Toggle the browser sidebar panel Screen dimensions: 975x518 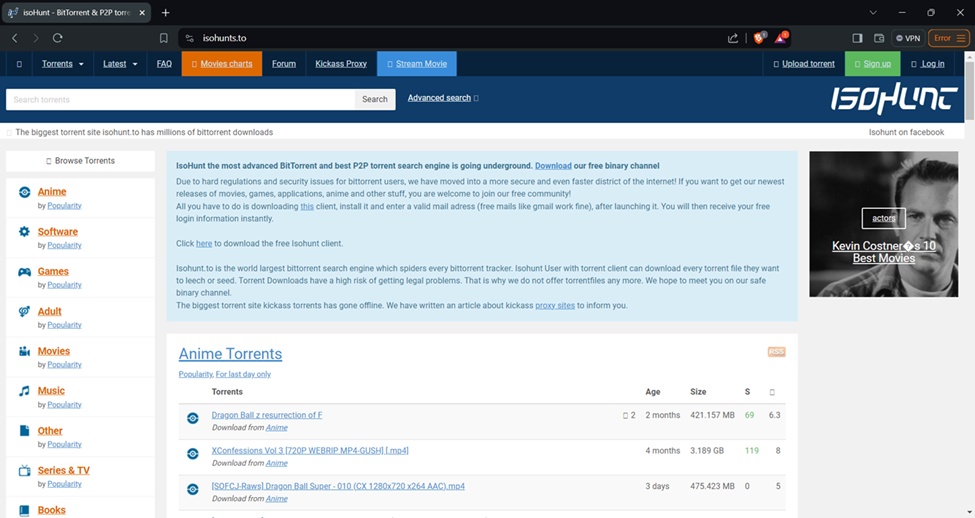(x=857, y=38)
